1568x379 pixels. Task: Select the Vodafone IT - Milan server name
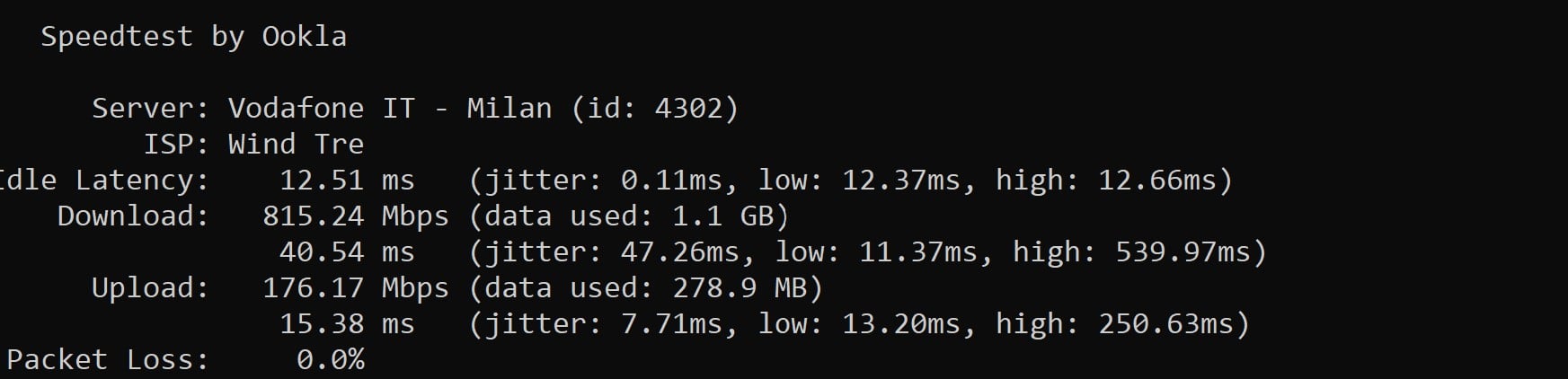pyautogui.click(x=389, y=109)
